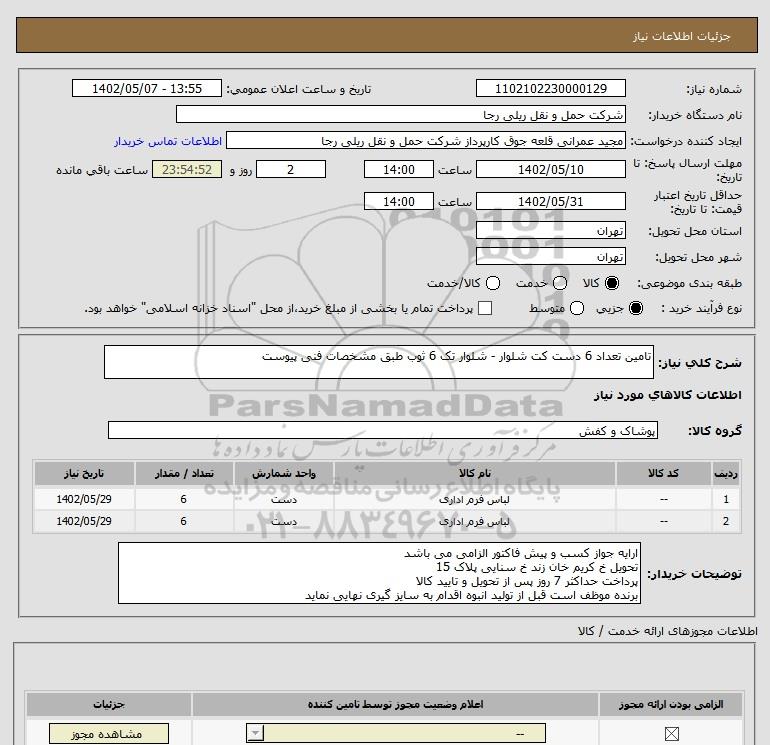Select متوسط purchase process radio

click(x=577, y=308)
